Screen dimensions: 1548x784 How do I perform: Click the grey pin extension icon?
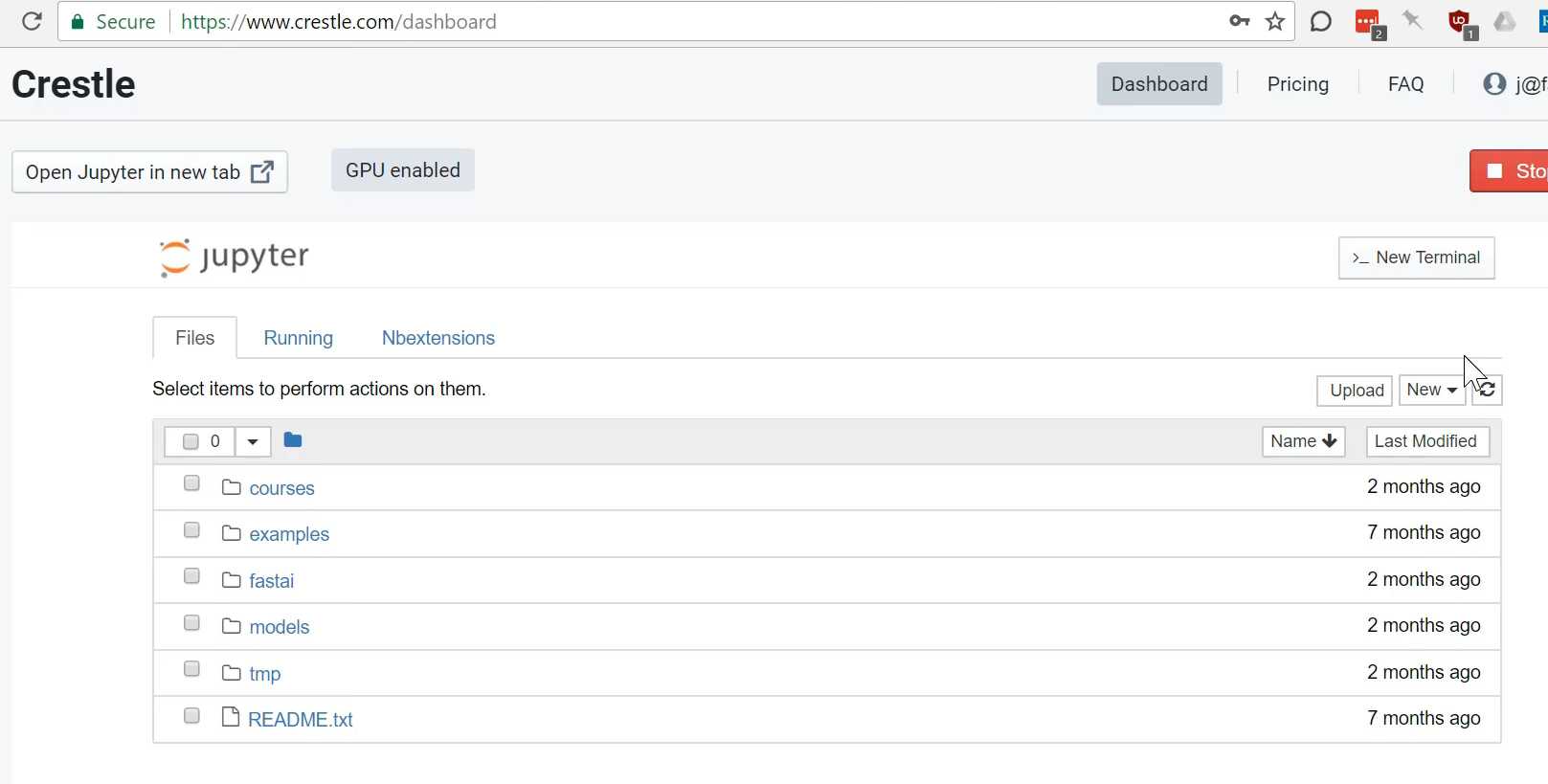1413,20
